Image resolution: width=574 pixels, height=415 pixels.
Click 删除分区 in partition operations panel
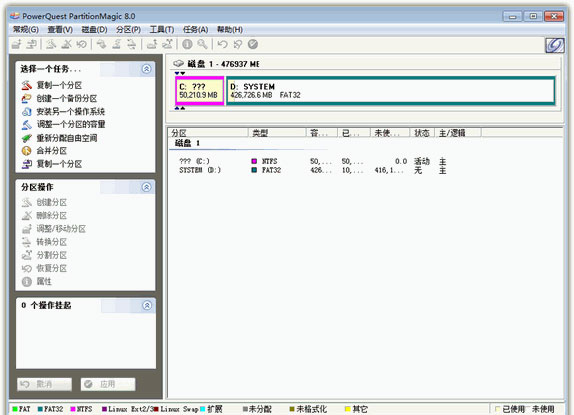tap(44, 216)
